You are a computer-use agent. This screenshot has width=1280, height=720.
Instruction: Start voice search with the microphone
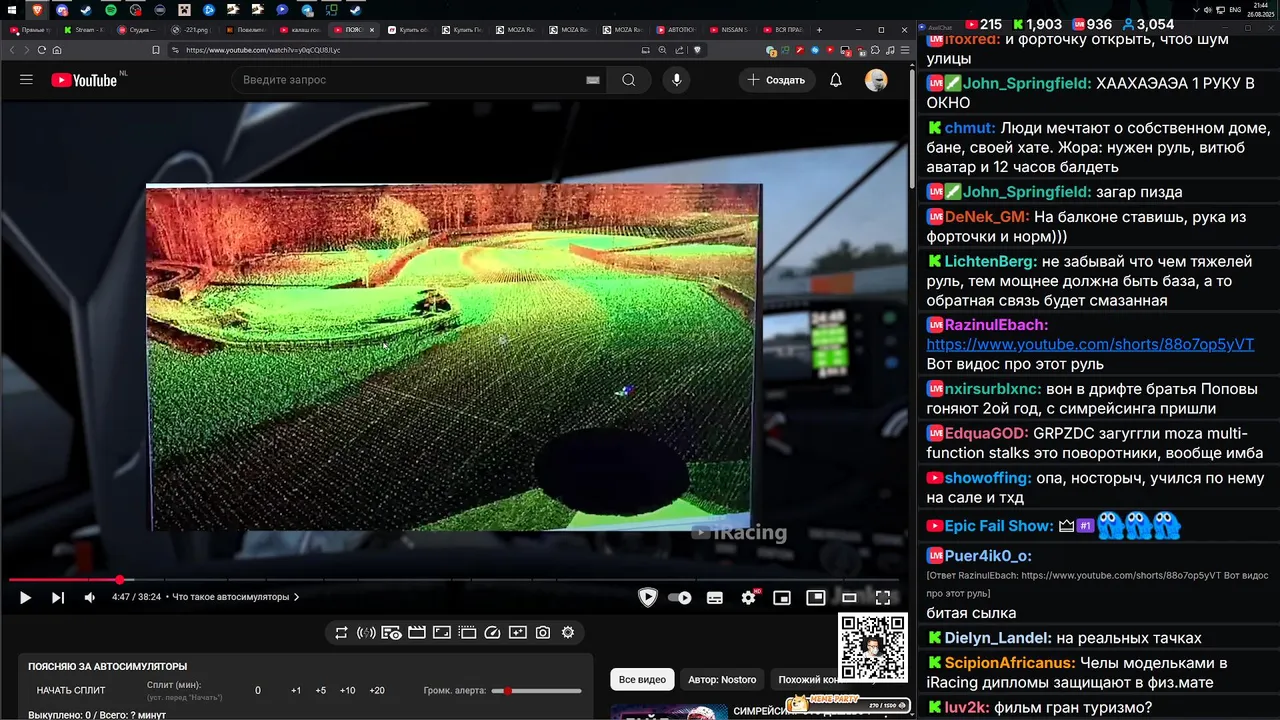[x=677, y=80]
